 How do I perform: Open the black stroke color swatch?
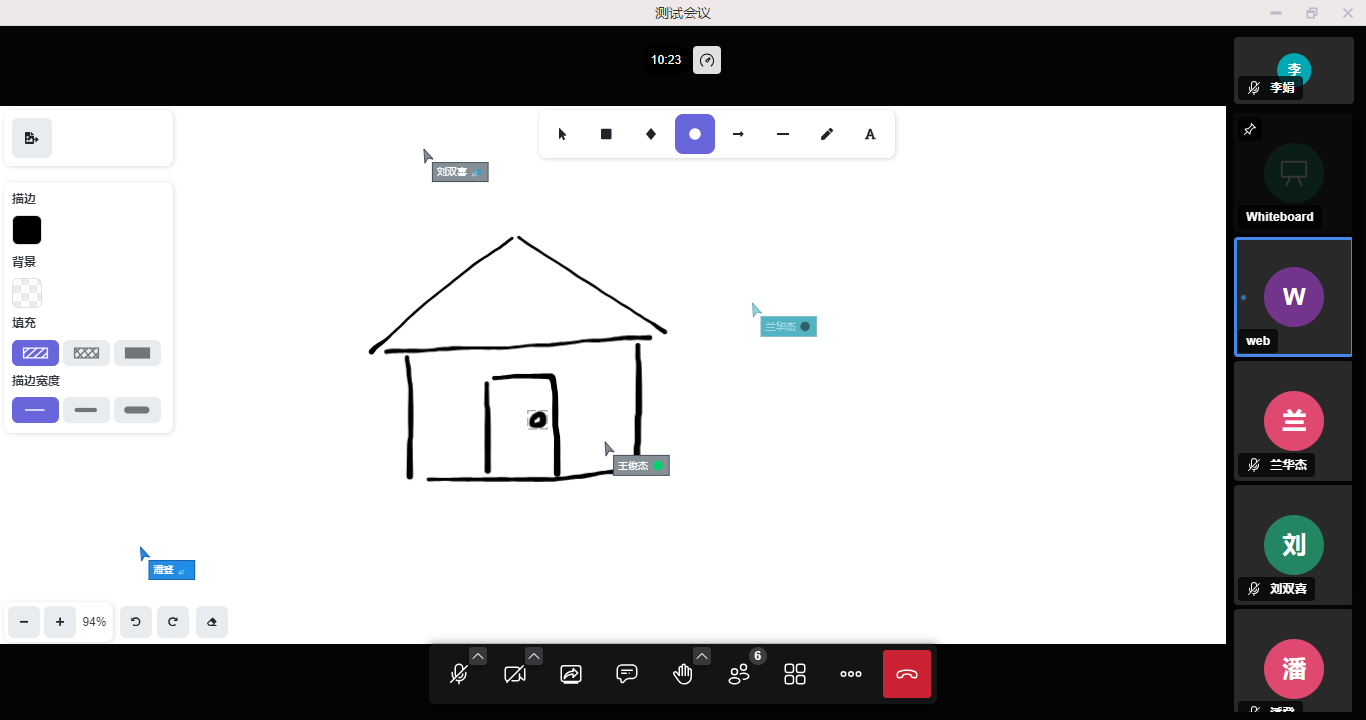pos(27,230)
